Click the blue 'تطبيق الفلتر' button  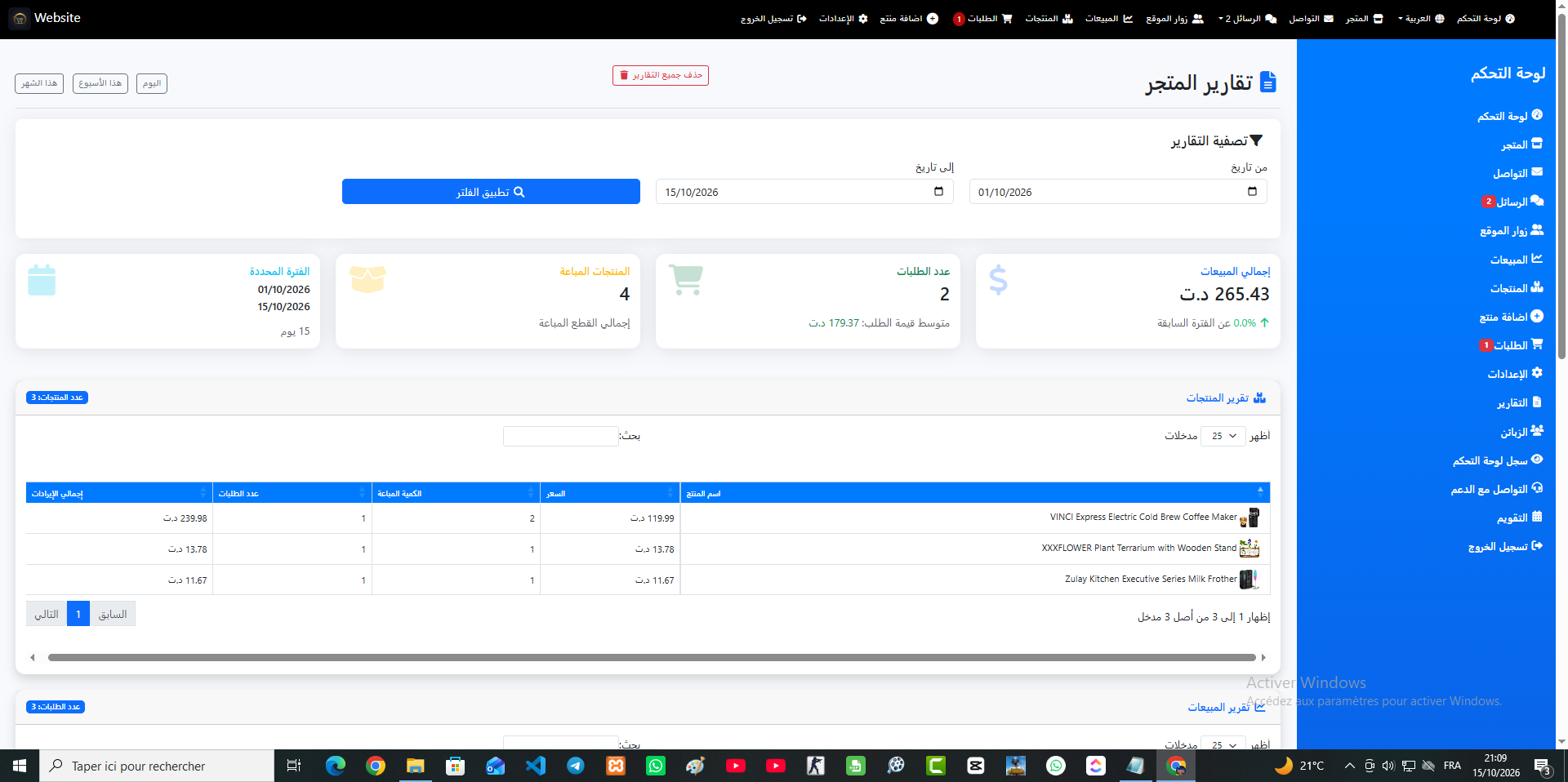tap(491, 192)
